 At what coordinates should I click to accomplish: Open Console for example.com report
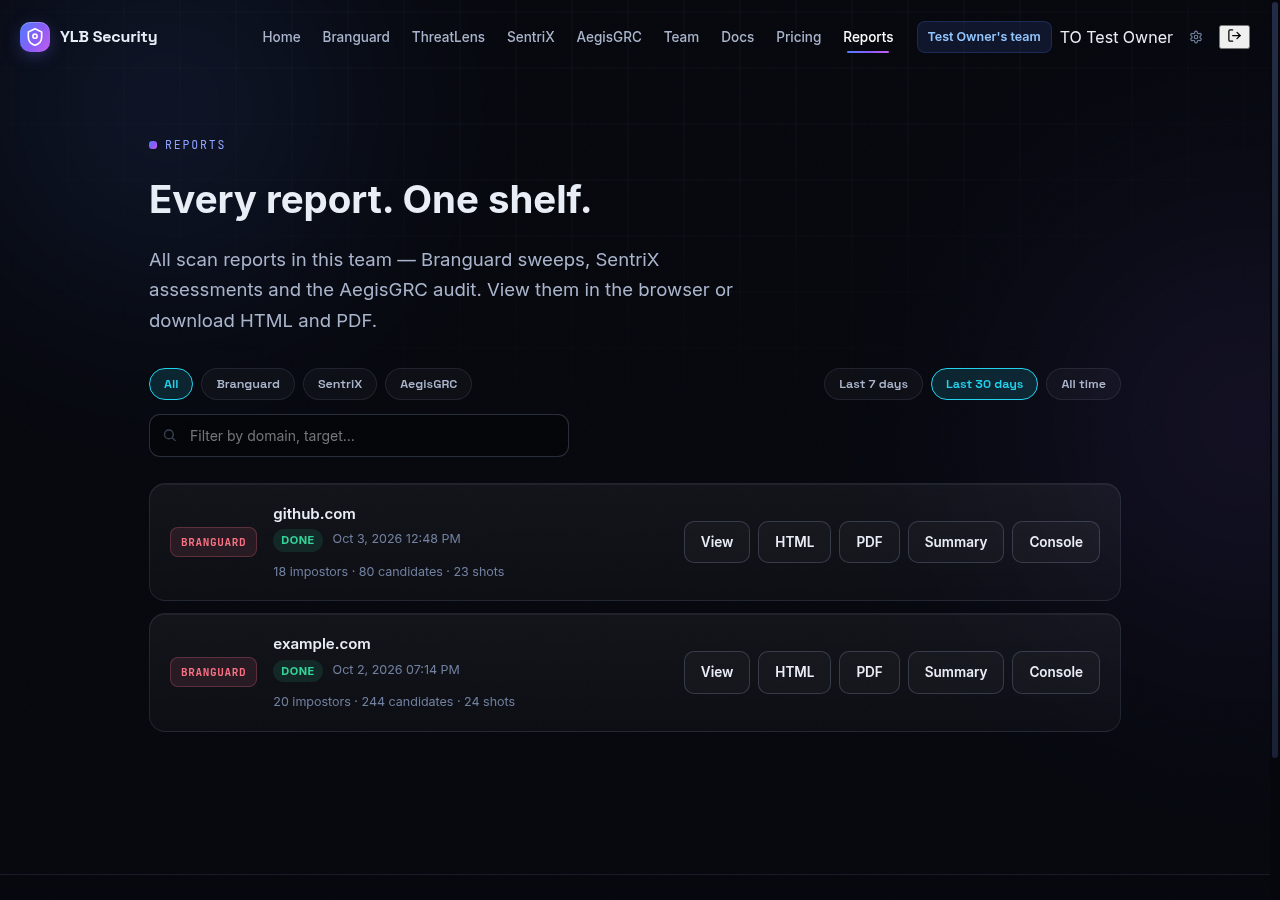[x=1056, y=672]
